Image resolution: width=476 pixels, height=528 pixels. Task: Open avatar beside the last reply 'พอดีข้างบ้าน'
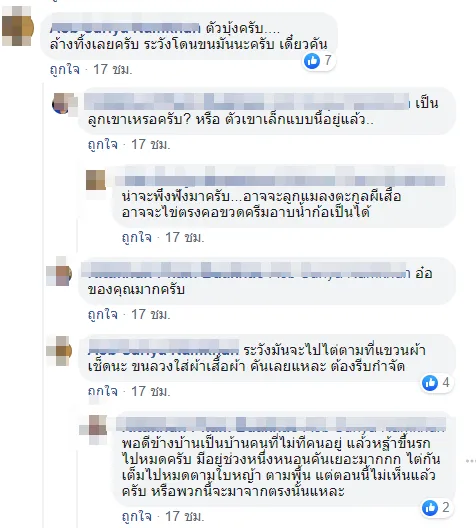click(x=94, y=430)
